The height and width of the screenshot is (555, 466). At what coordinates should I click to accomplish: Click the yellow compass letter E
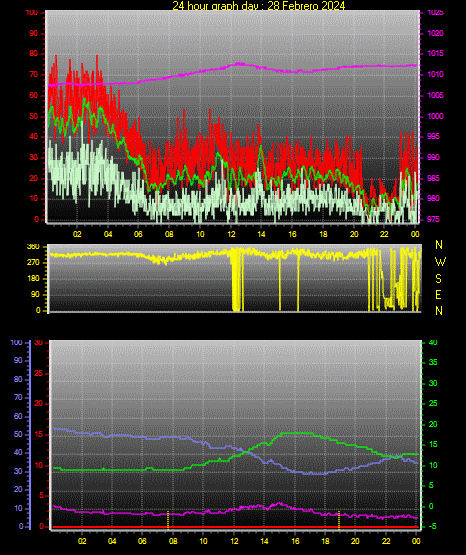438,295
